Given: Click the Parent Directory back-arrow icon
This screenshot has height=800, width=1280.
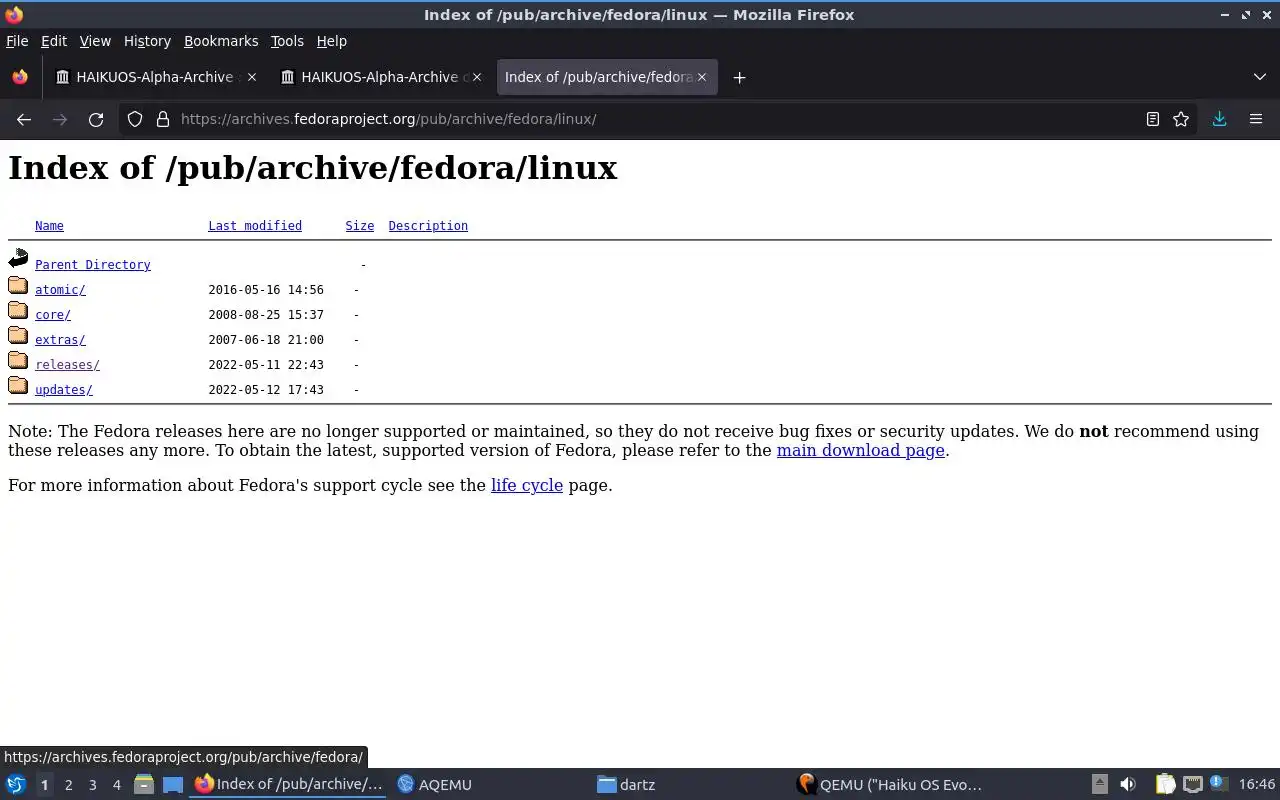Looking at the screenshot, I should click(x=18, y=259).
